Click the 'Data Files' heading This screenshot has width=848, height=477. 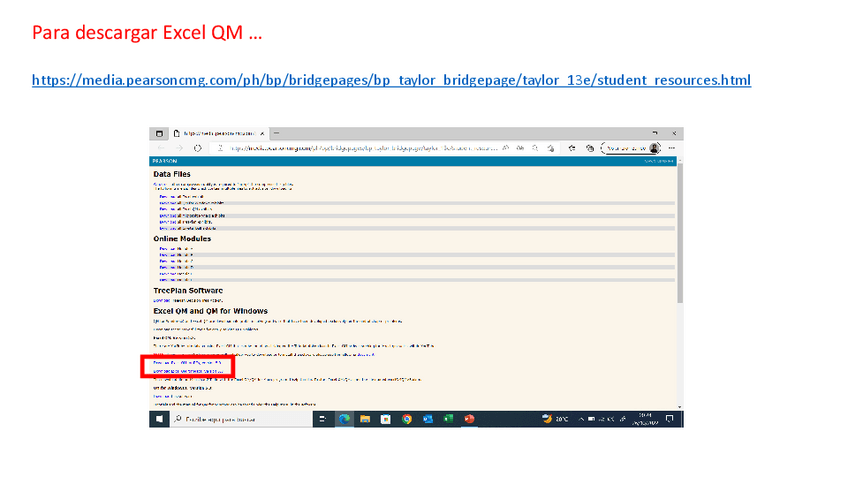click(172, 174)
